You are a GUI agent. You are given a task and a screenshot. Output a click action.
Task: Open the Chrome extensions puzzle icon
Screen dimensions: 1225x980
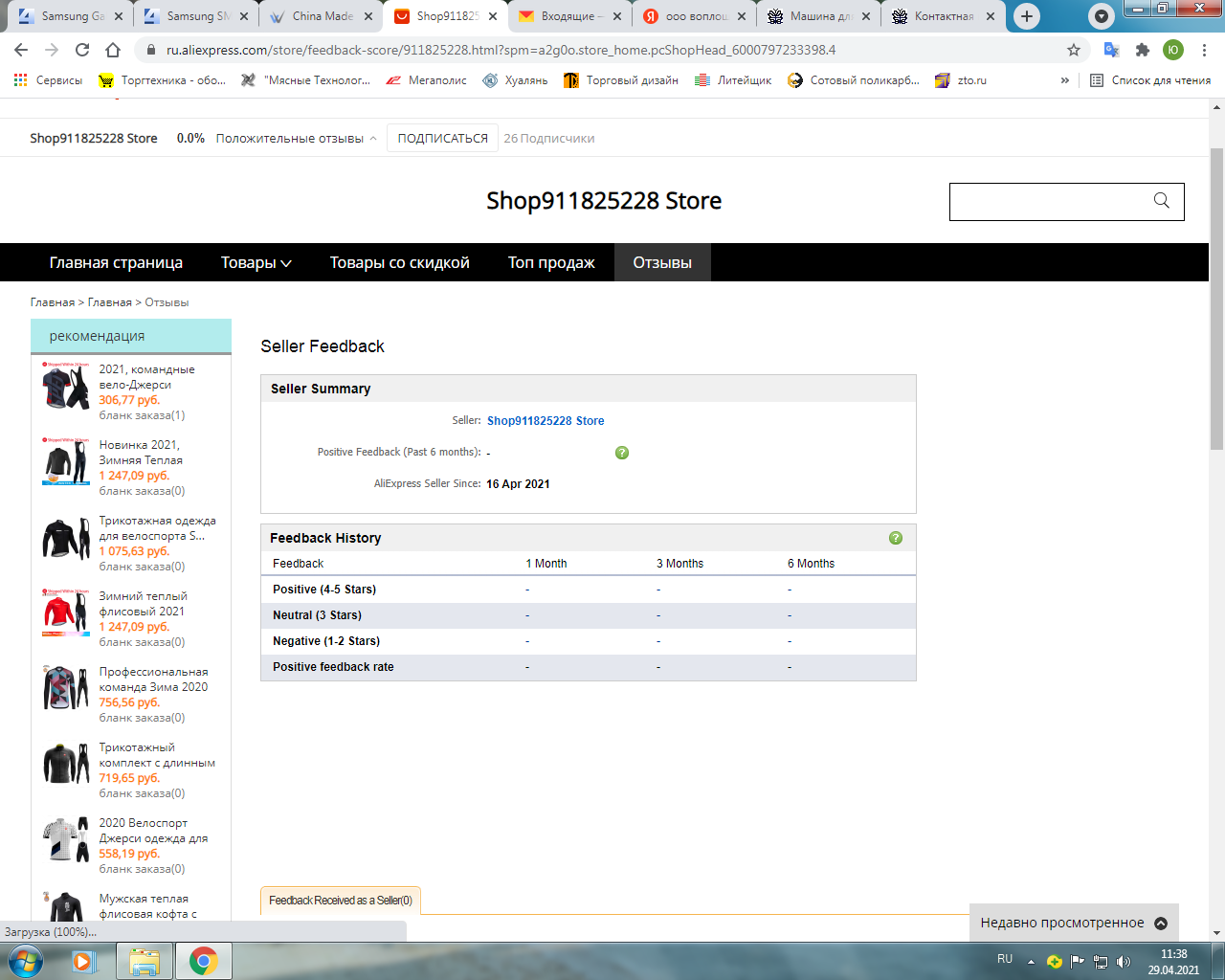[1142, 50]
